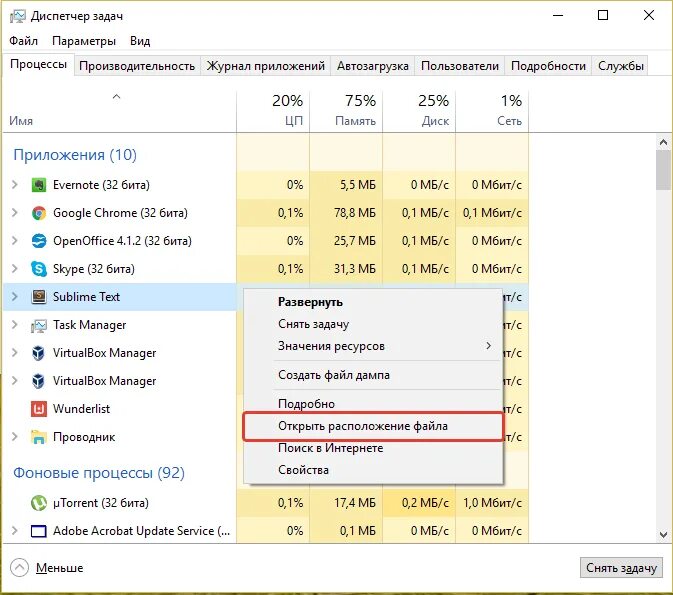Click the Меньше collapse arrow icon

tap(19, 568)
